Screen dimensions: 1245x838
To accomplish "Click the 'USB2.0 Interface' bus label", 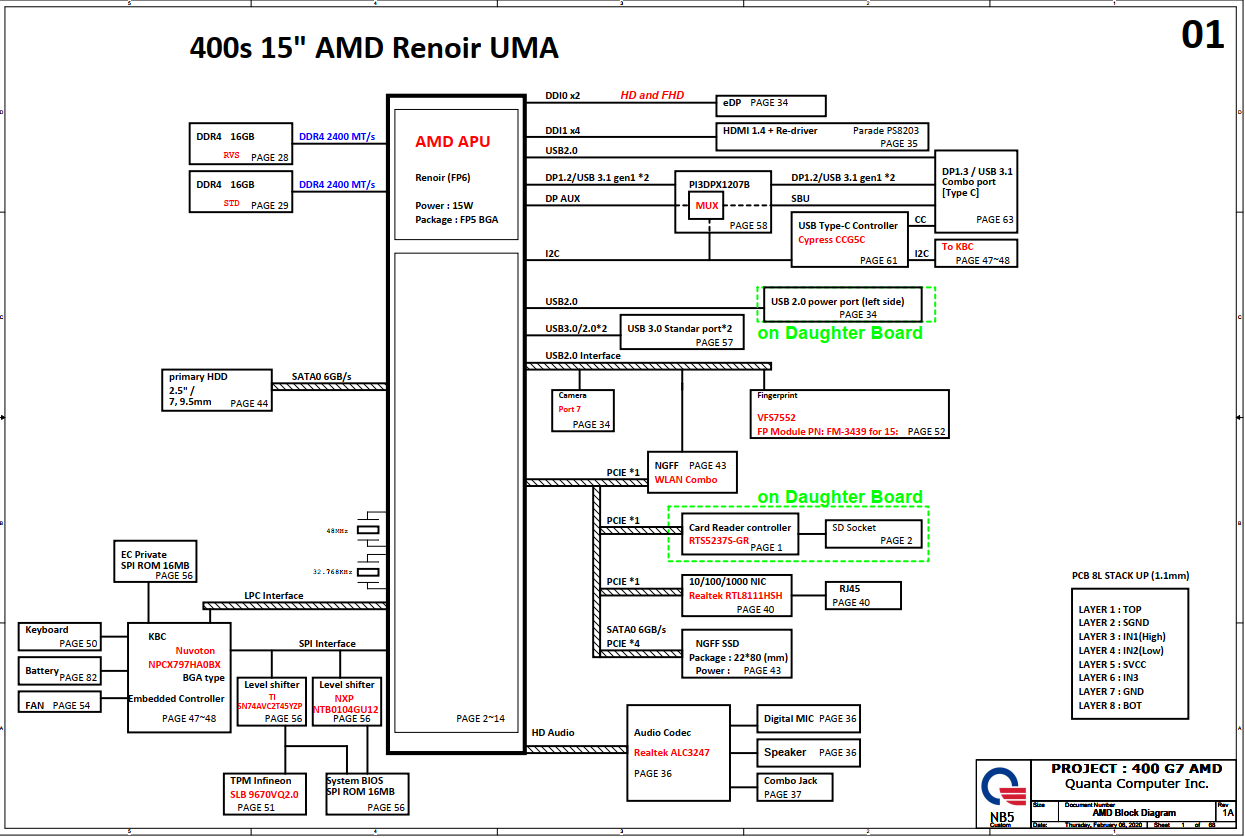I will 583,355.
